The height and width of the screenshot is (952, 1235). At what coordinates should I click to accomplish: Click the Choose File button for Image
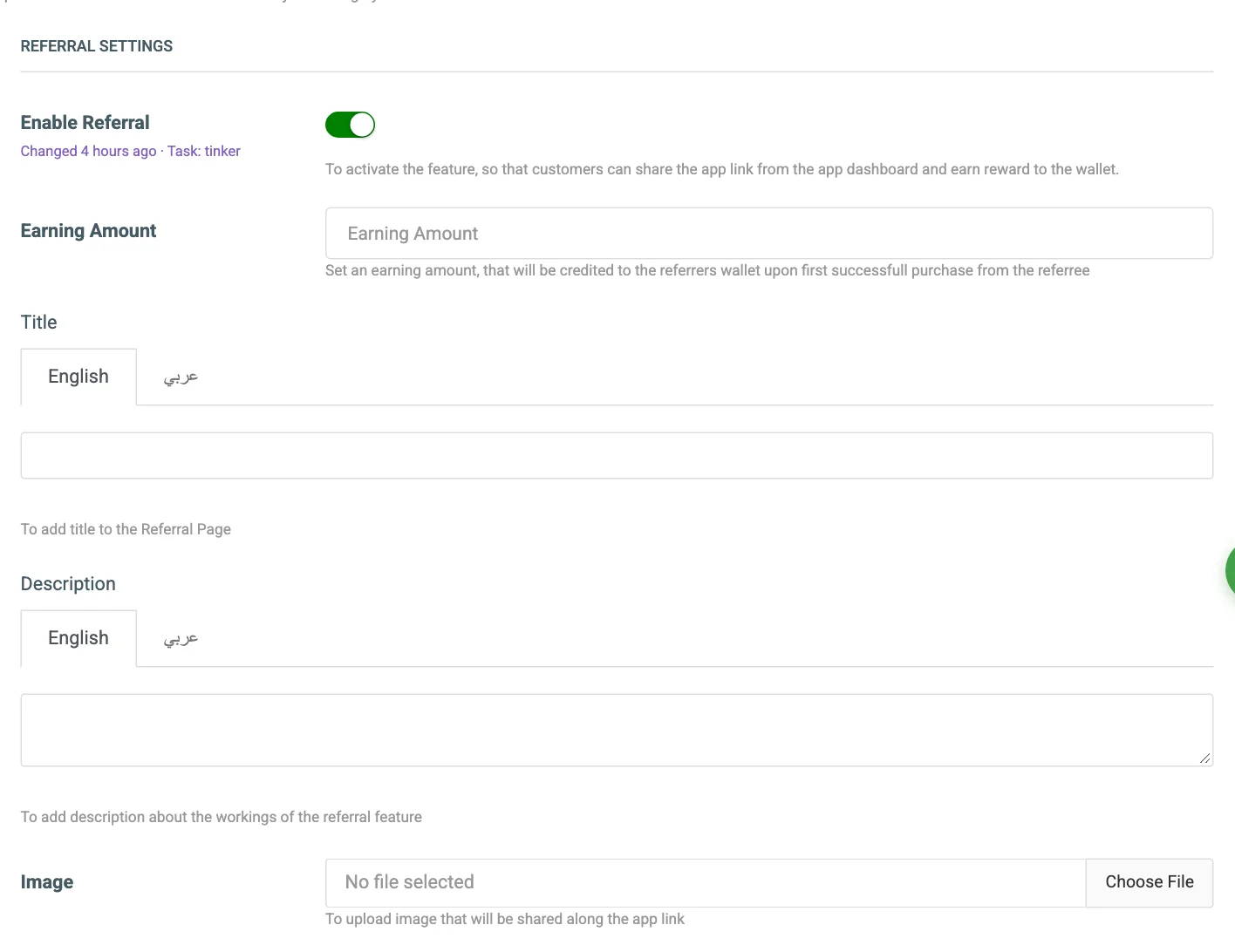[x=1150, y=882]
